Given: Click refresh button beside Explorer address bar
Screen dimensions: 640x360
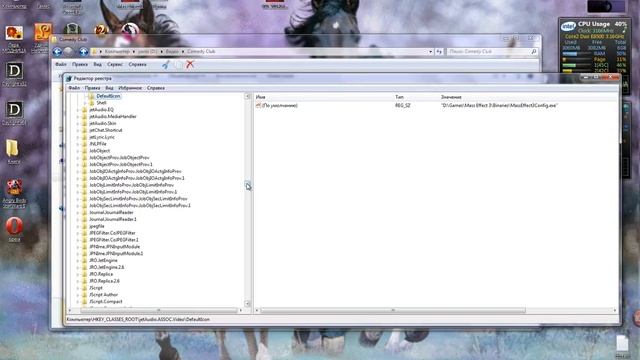Looking at the screenshot, I should (439, 52).
